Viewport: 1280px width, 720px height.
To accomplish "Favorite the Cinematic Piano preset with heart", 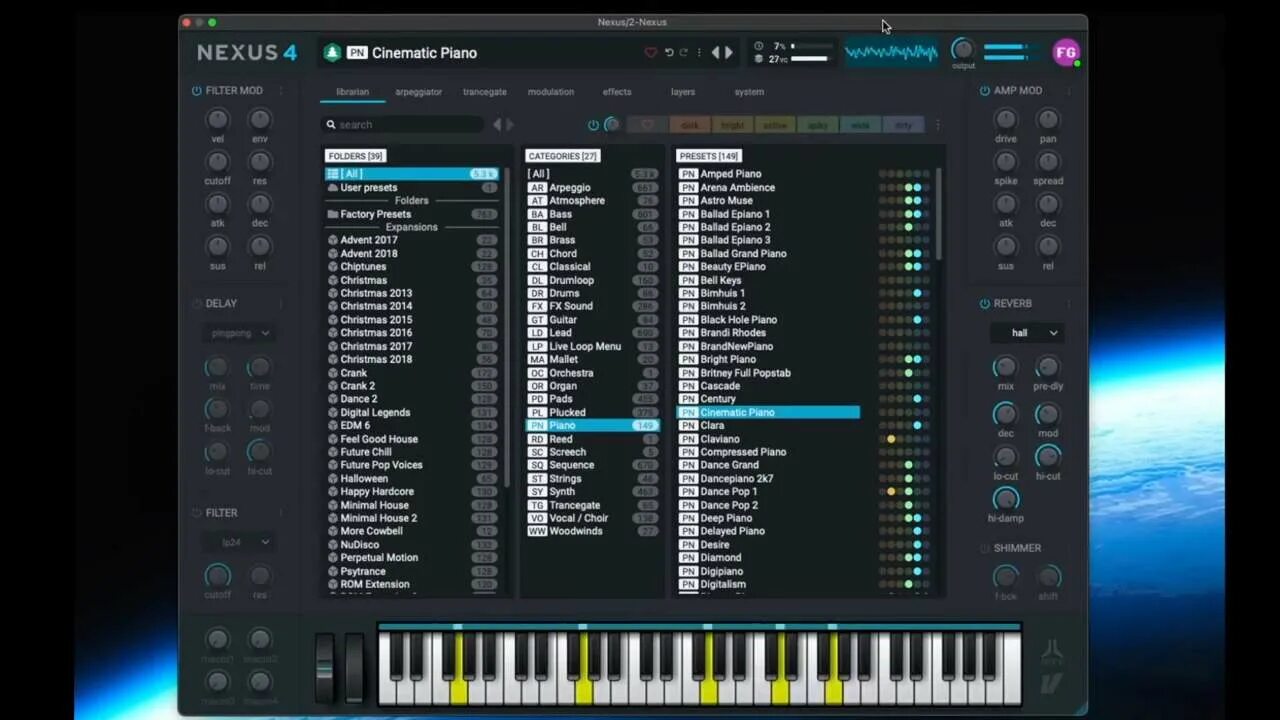I will pyautogui.click(x=650, y=53).
